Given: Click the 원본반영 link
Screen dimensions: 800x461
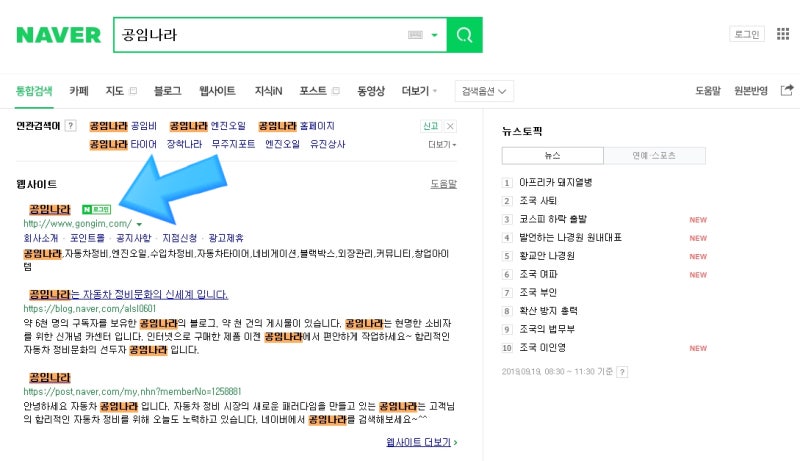Looking at the screenshot, I should click(x=751, y=91).
